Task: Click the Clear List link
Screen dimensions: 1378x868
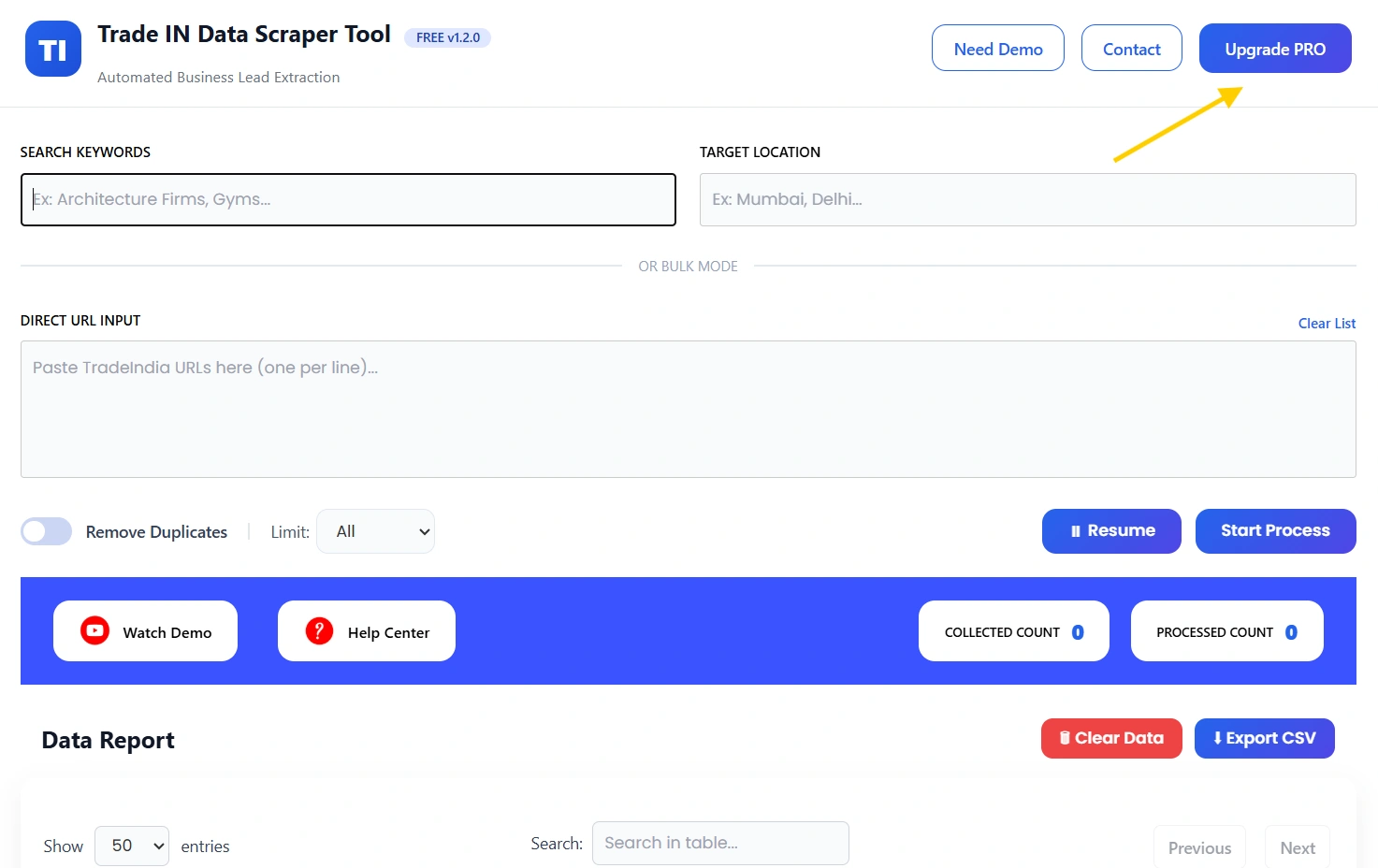Action: (1327, 323)
